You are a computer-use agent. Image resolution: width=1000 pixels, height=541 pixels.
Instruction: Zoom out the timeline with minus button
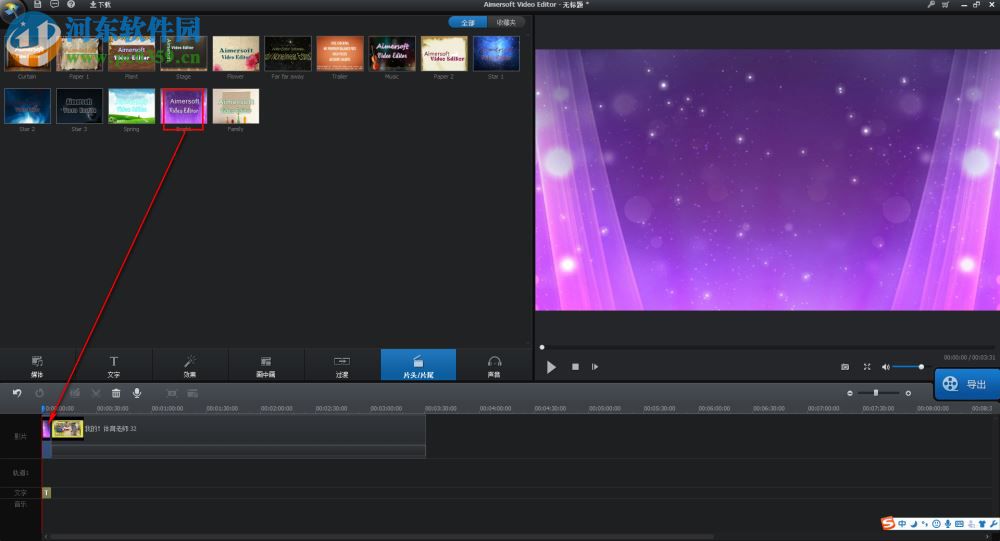tap(849, 393)
